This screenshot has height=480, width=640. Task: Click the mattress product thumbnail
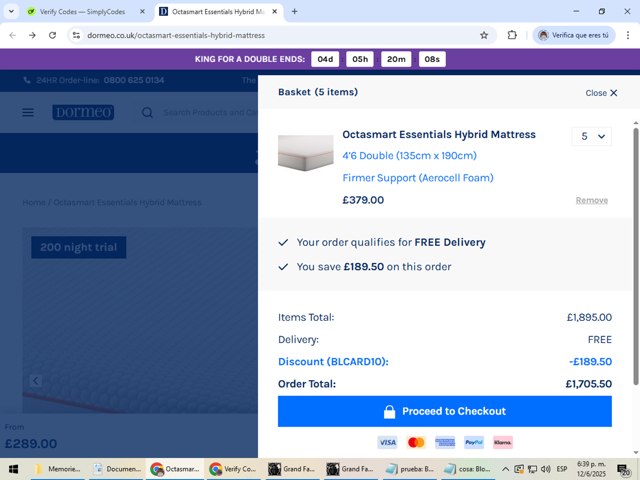click(x=305, y=153)
